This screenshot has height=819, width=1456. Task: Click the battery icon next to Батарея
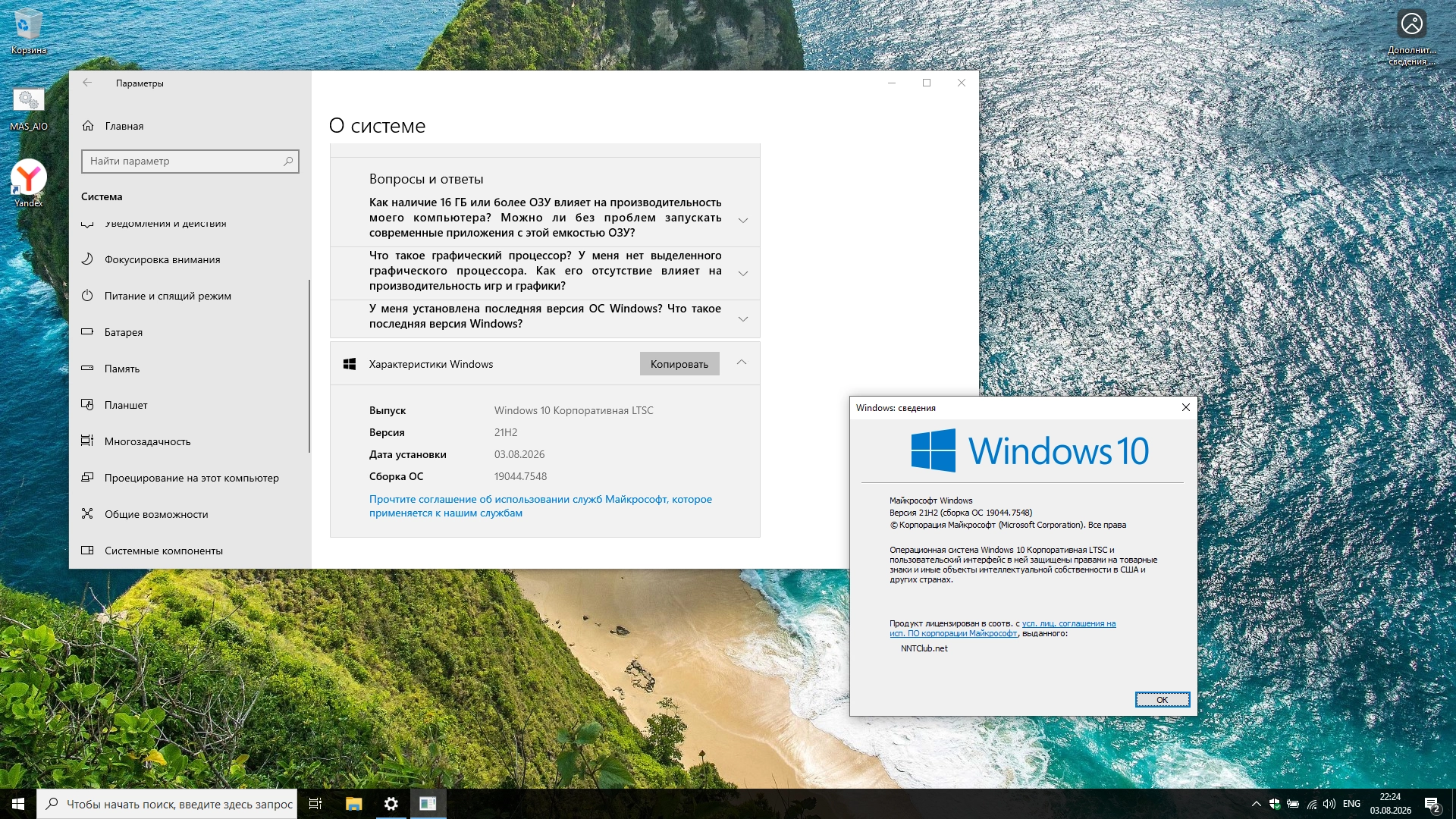[x=87, y=332]
